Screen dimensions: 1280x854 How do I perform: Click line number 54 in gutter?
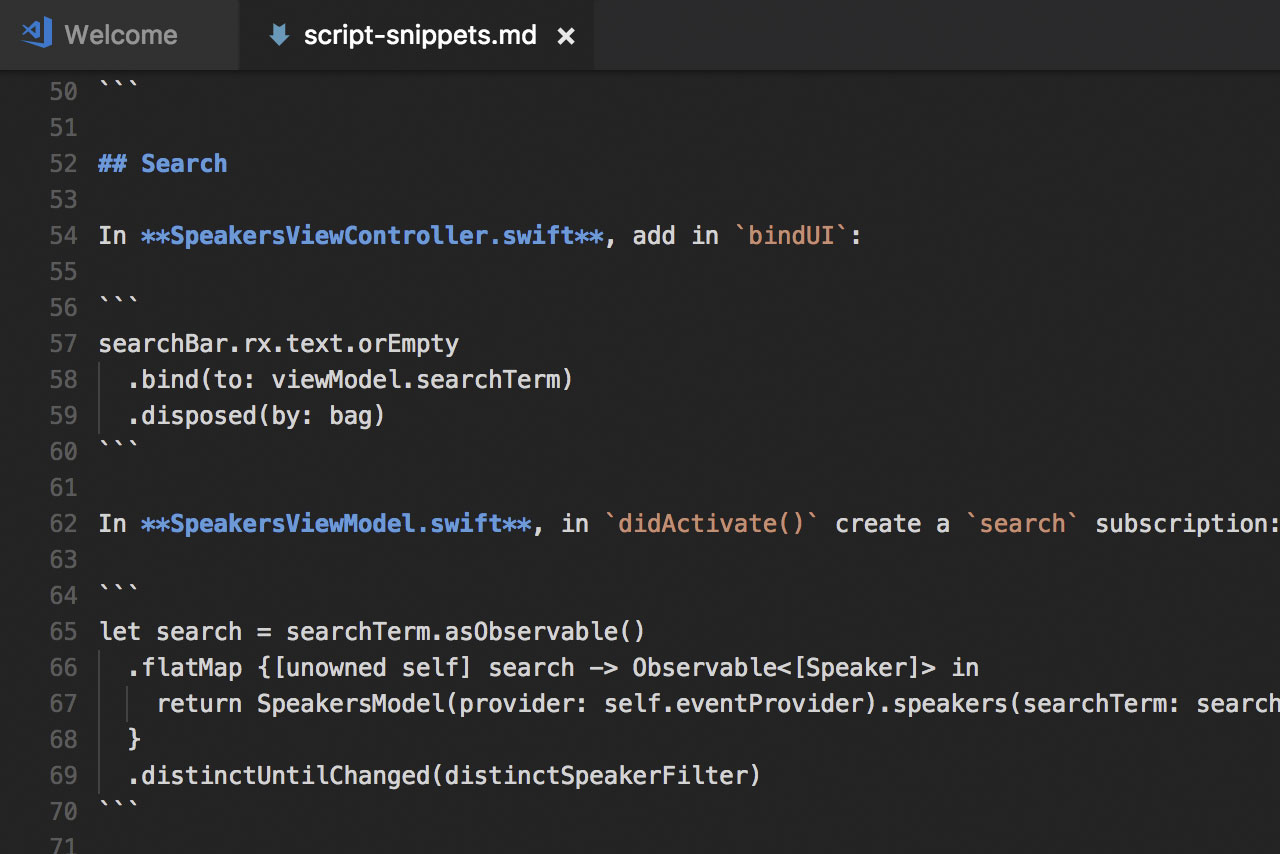[x=63, y=235]
